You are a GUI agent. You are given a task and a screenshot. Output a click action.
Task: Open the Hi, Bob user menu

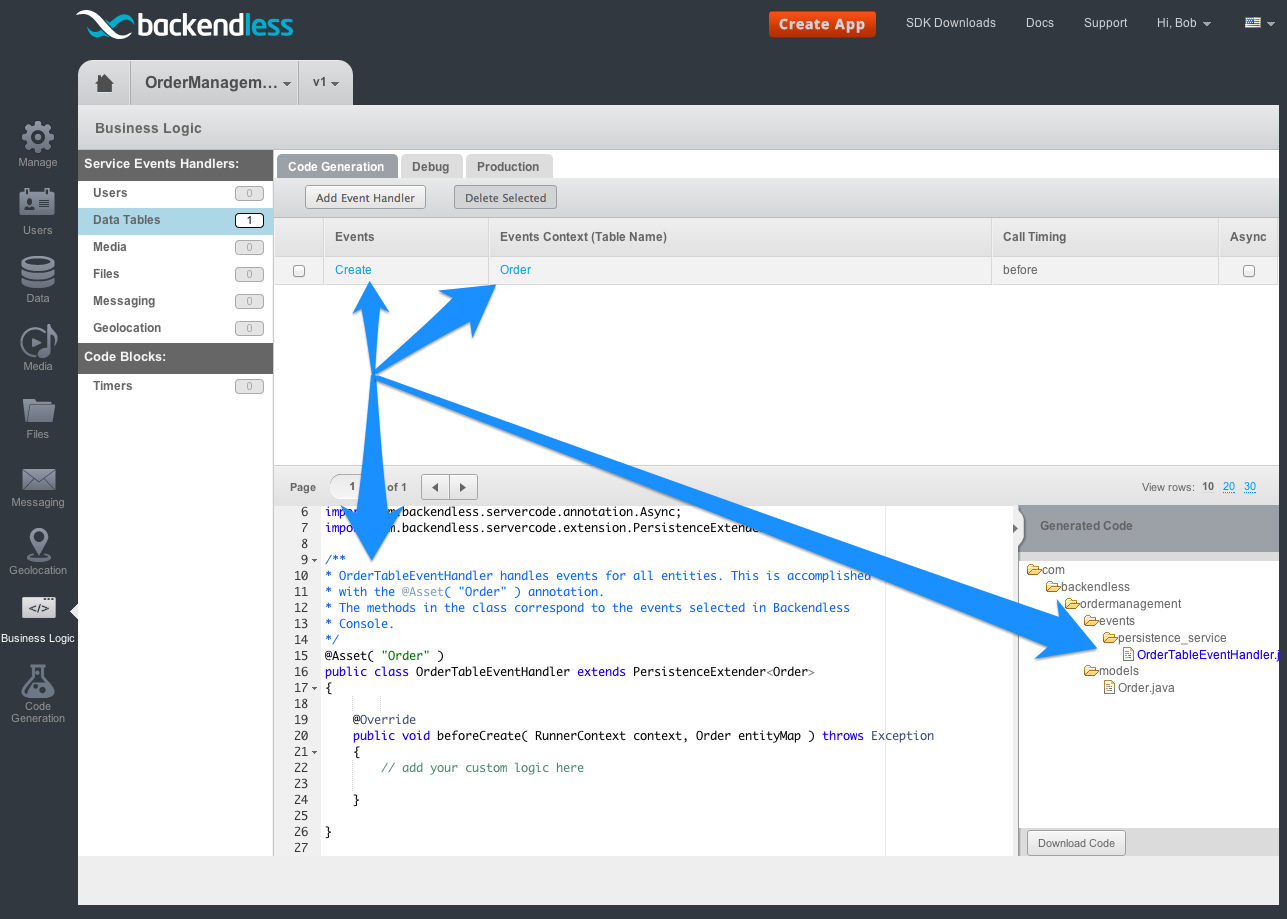(1184, 23)
